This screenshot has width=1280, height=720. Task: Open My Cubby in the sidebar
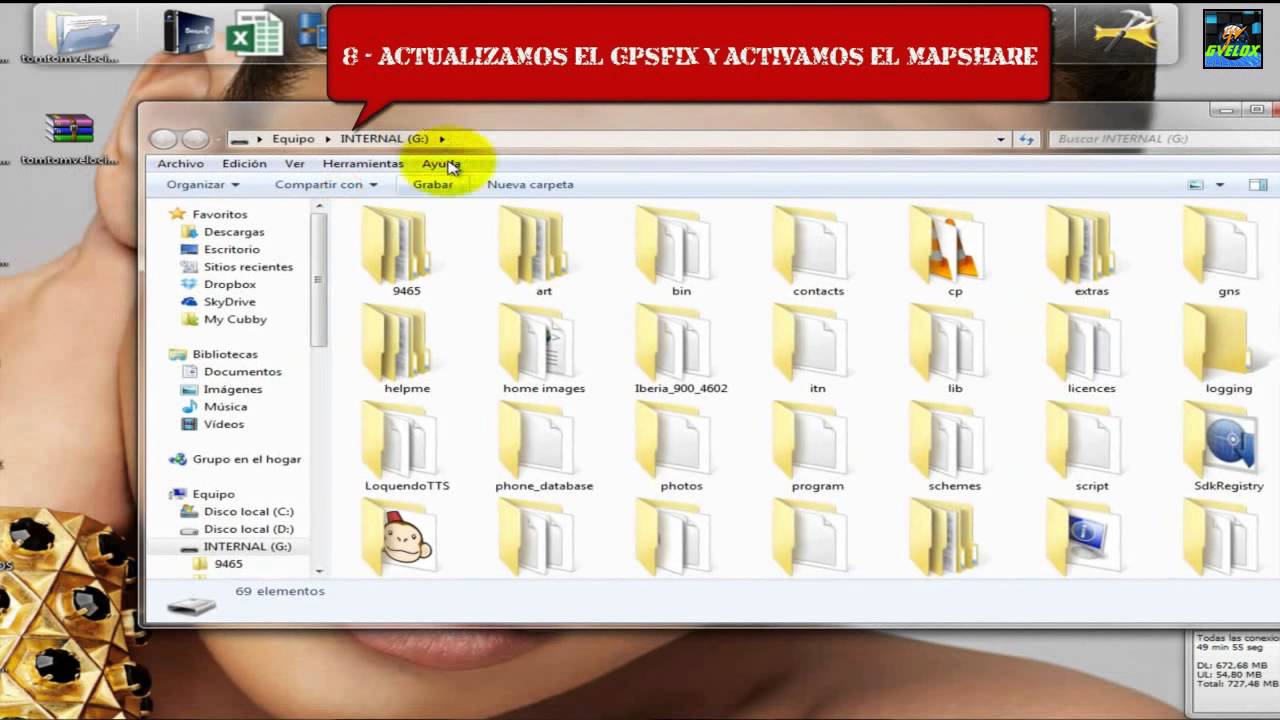coord(234,319)
